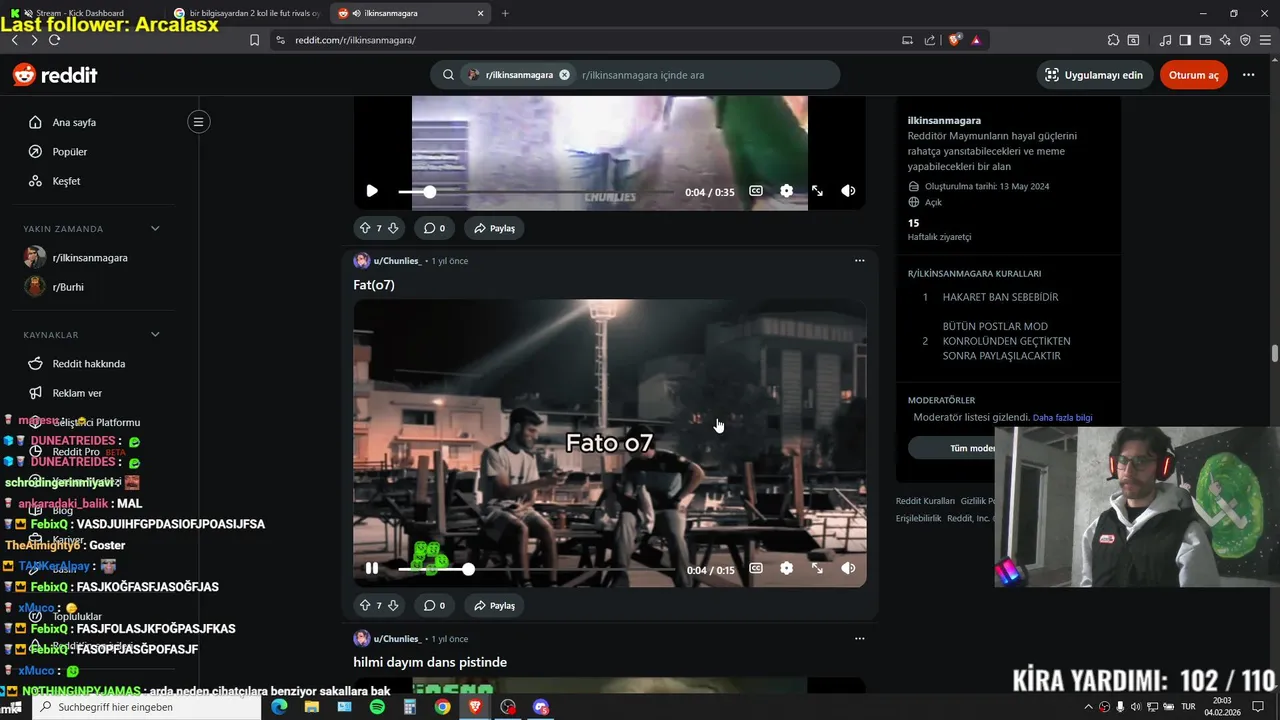Mute the Fat(o7) video
This screenshot has width=1280, height=720.
click(848, 568)
